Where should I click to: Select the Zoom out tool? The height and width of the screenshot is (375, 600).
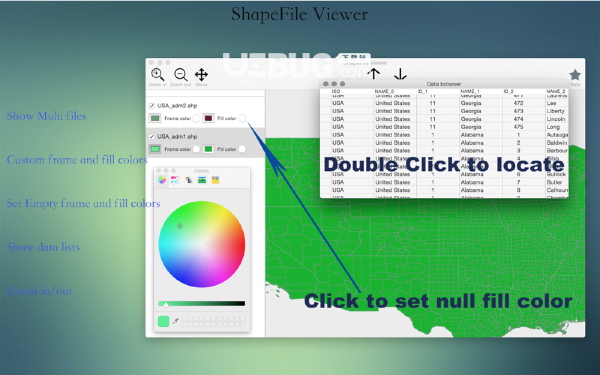180,74
